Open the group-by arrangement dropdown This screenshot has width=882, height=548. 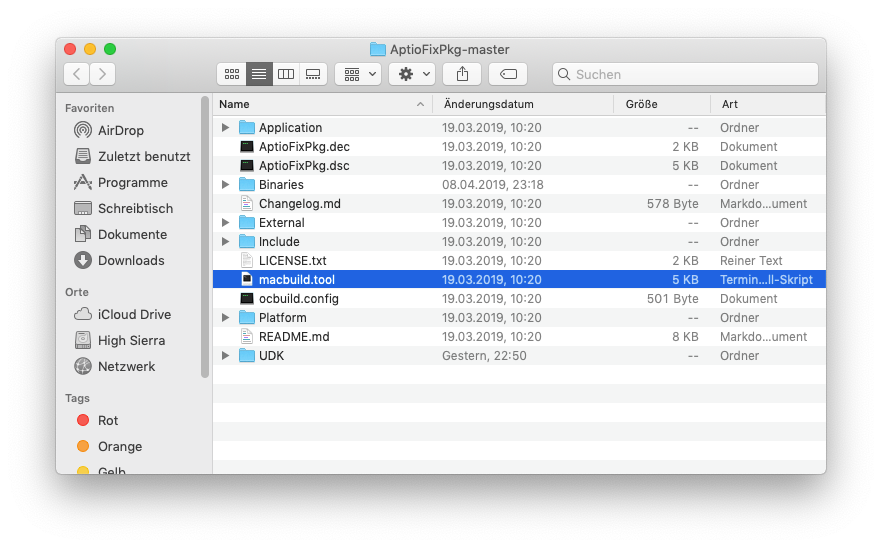click(358, 74)
